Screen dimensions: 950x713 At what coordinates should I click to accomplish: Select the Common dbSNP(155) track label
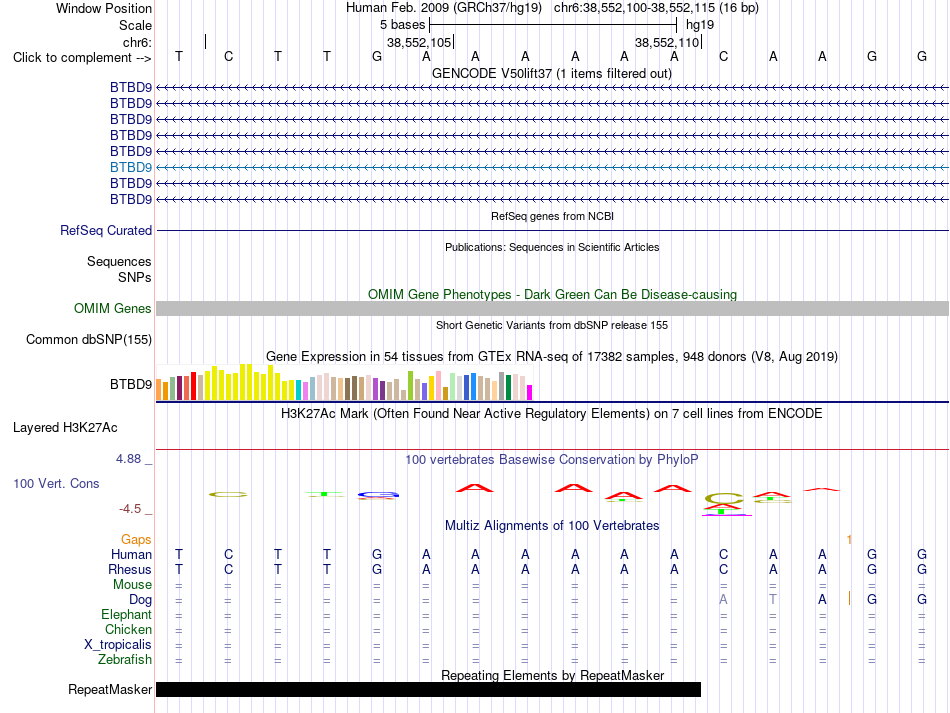[x=88, y=339]
